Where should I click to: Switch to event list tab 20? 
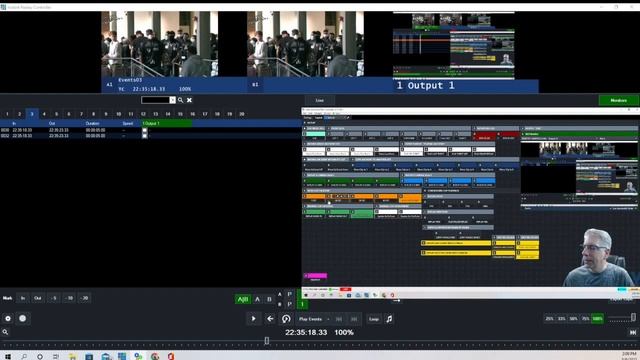point(242,114)
